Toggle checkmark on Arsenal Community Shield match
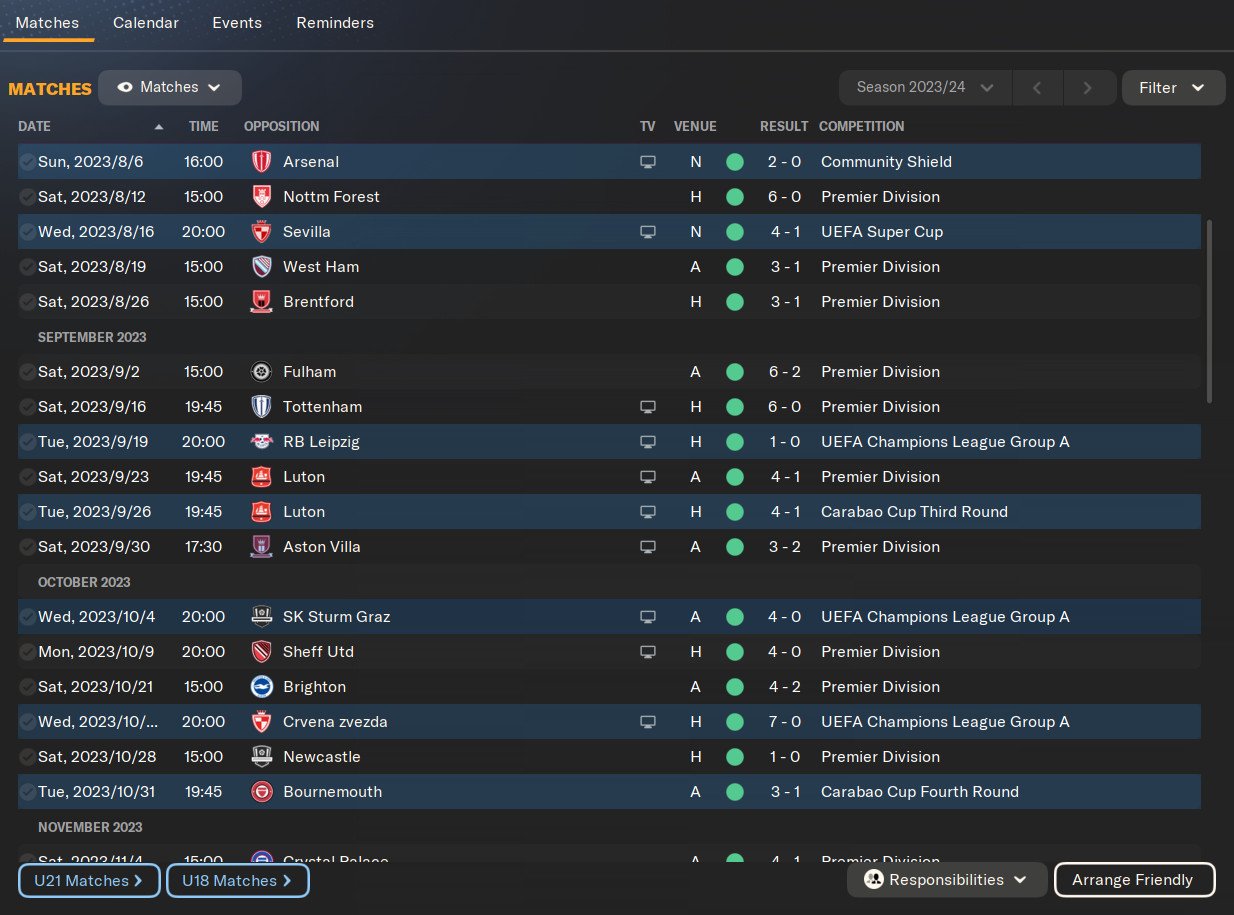 (x=28, y=162)
